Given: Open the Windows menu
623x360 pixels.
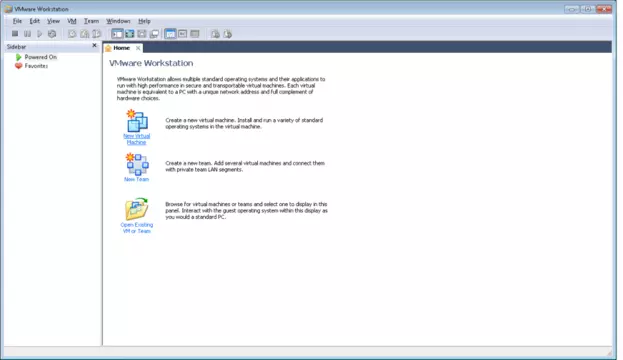Looking at the screenshot, I should 118,21.
